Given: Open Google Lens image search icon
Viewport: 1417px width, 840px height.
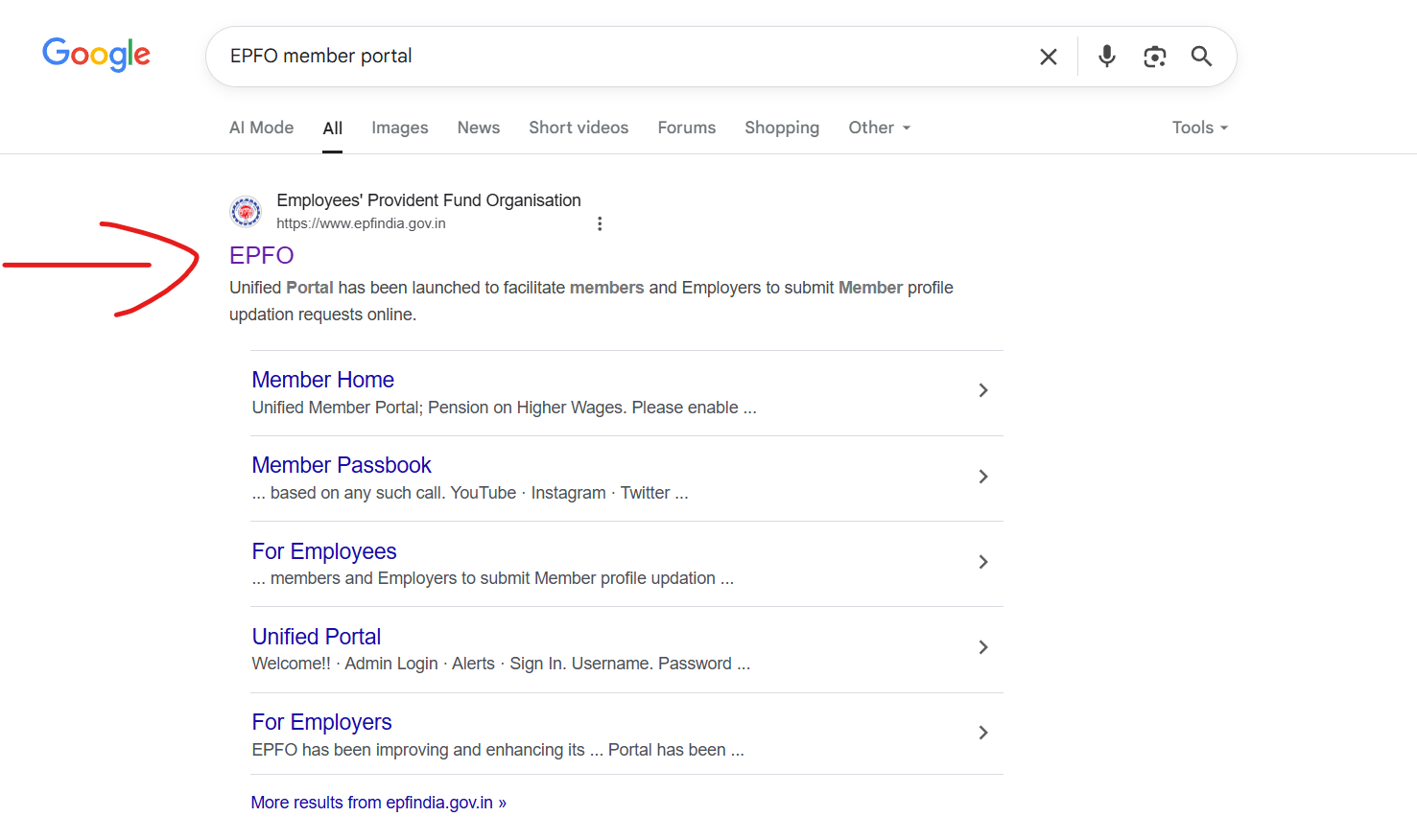Looking at the screenshot, I should [x=1155, y=57].
